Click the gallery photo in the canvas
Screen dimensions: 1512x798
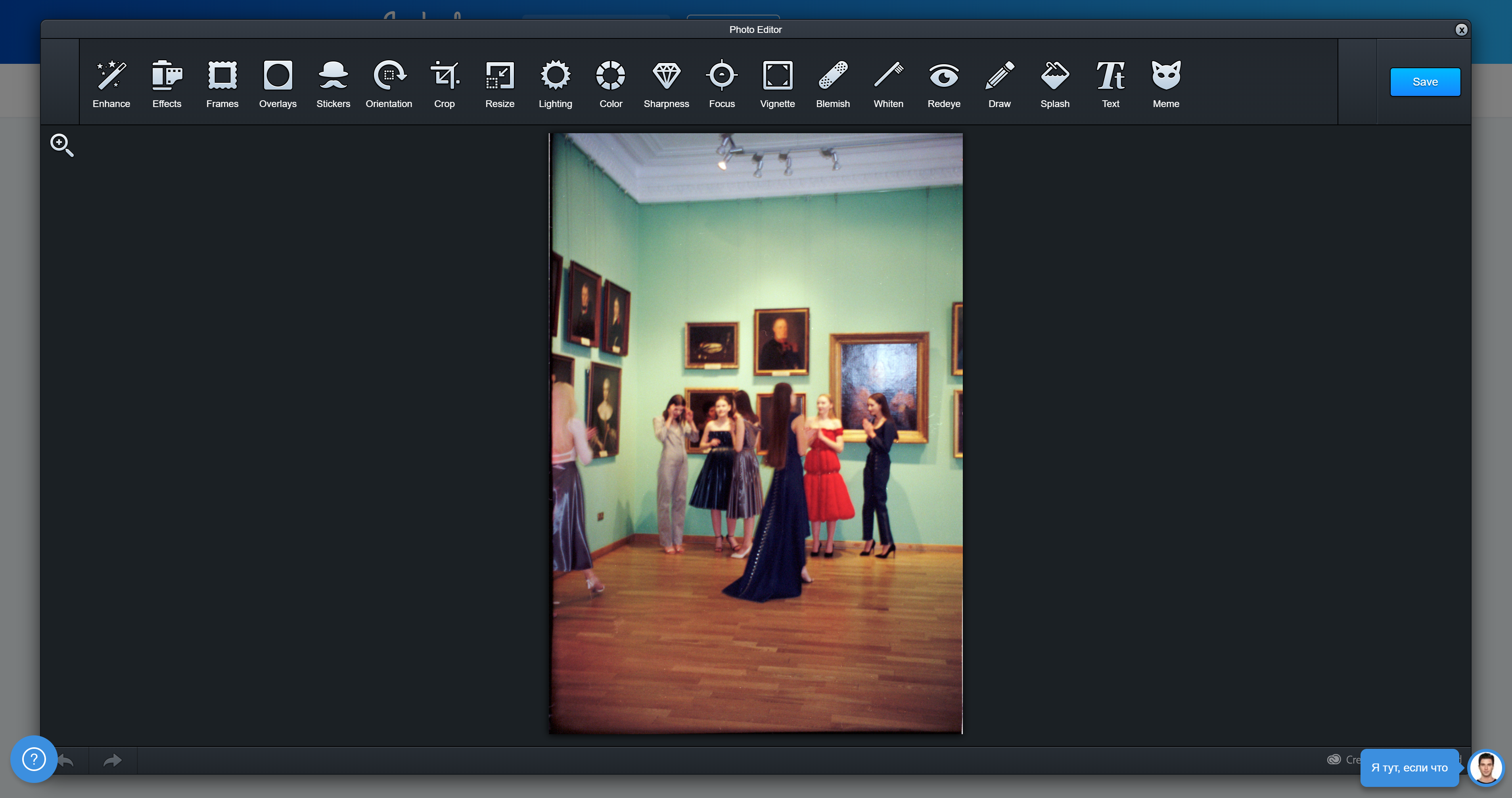(x=755, y=433)
